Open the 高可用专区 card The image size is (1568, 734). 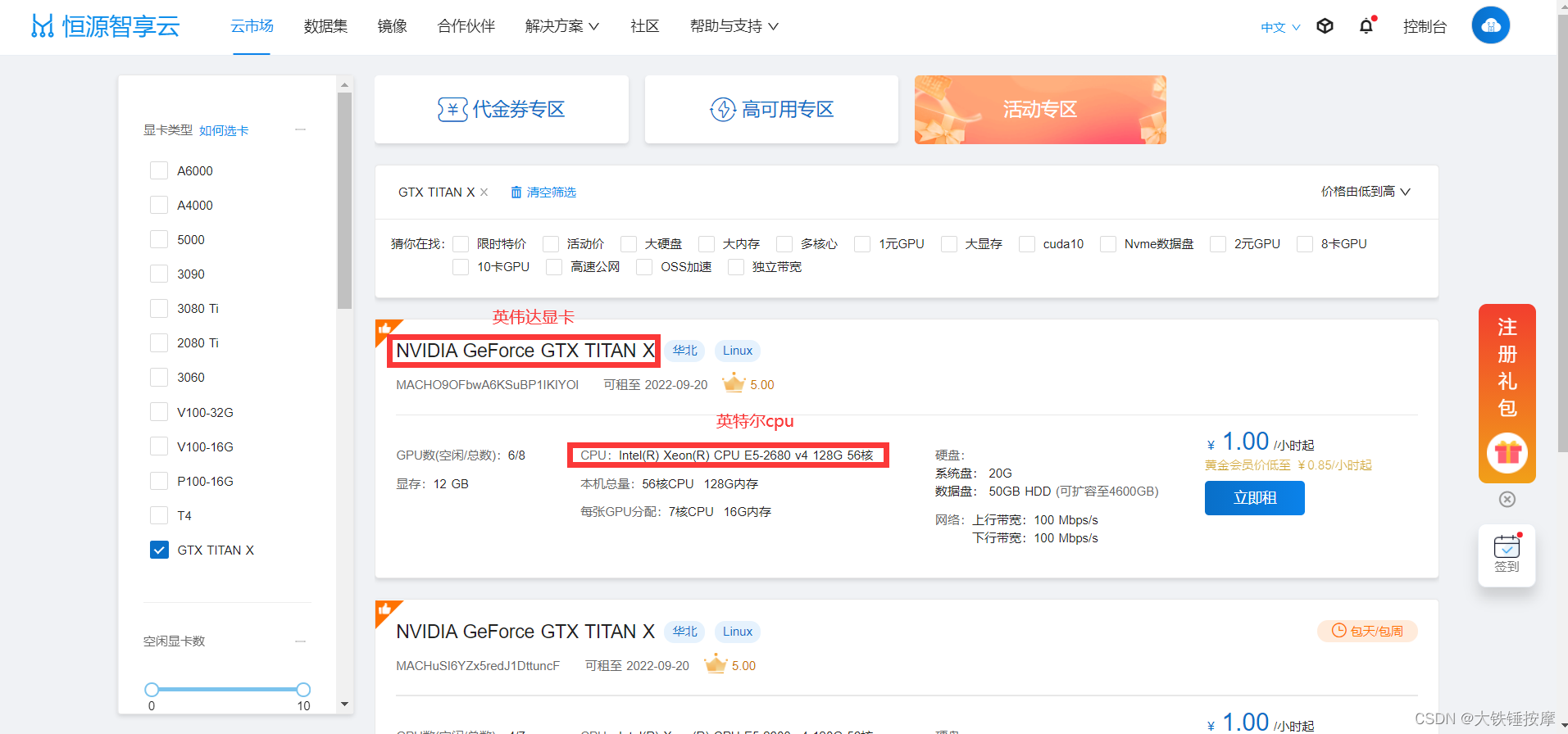[771, 110]
